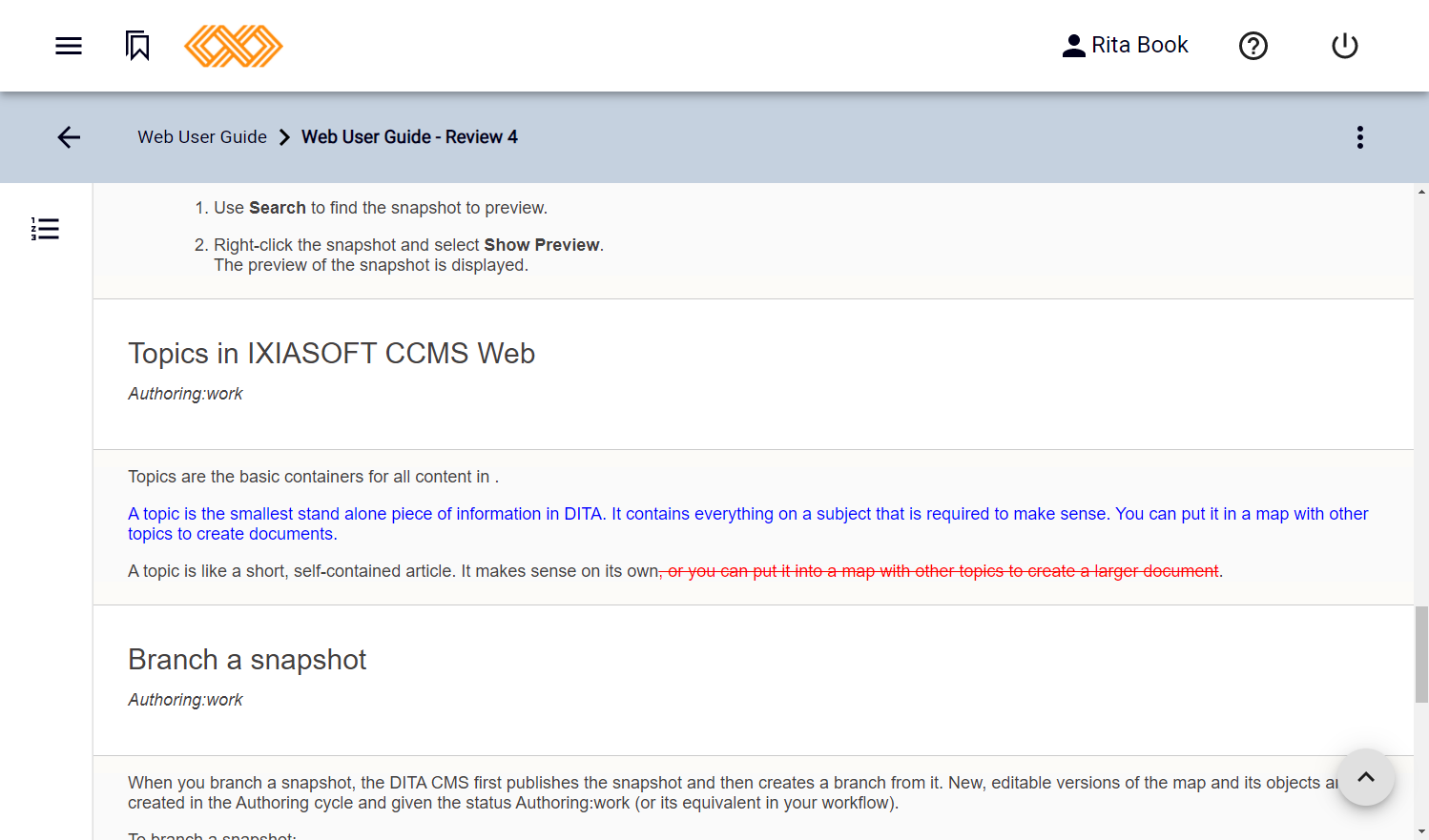The image size is (1429, 840).
Task: Open Rita Book user profile
Action: (x=1126, y=46)
